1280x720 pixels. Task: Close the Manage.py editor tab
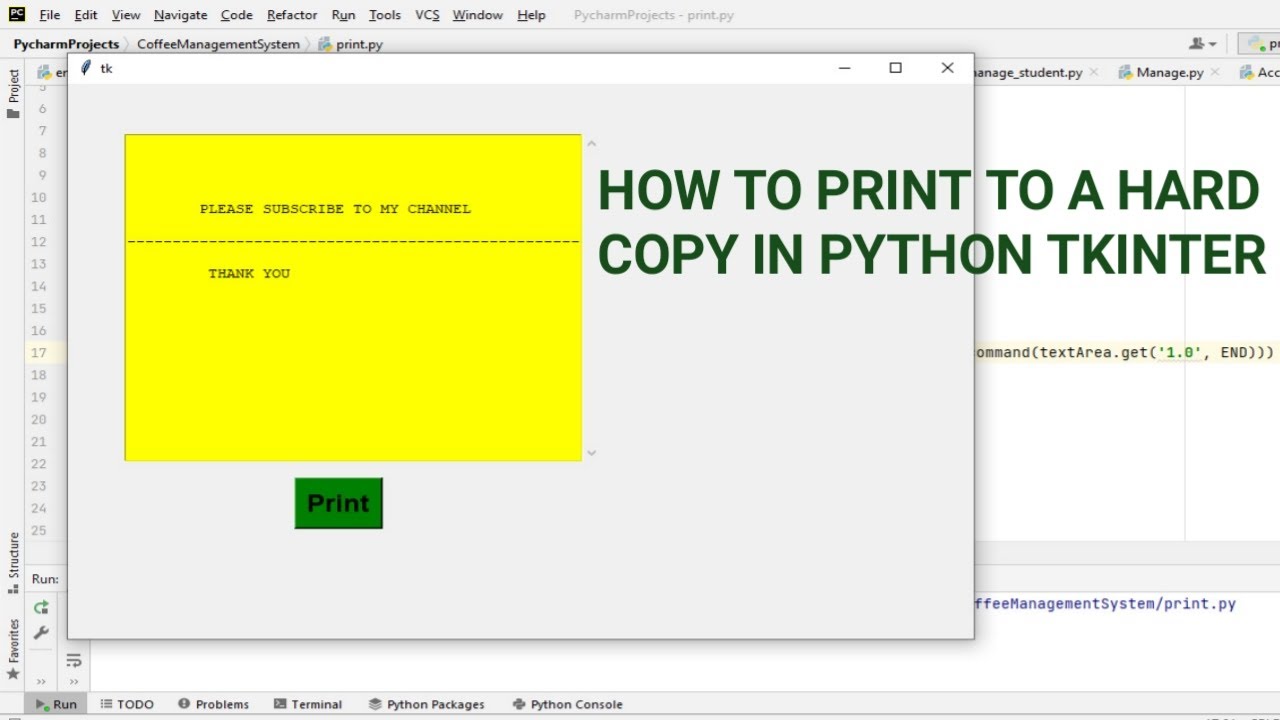point(1214,72)
